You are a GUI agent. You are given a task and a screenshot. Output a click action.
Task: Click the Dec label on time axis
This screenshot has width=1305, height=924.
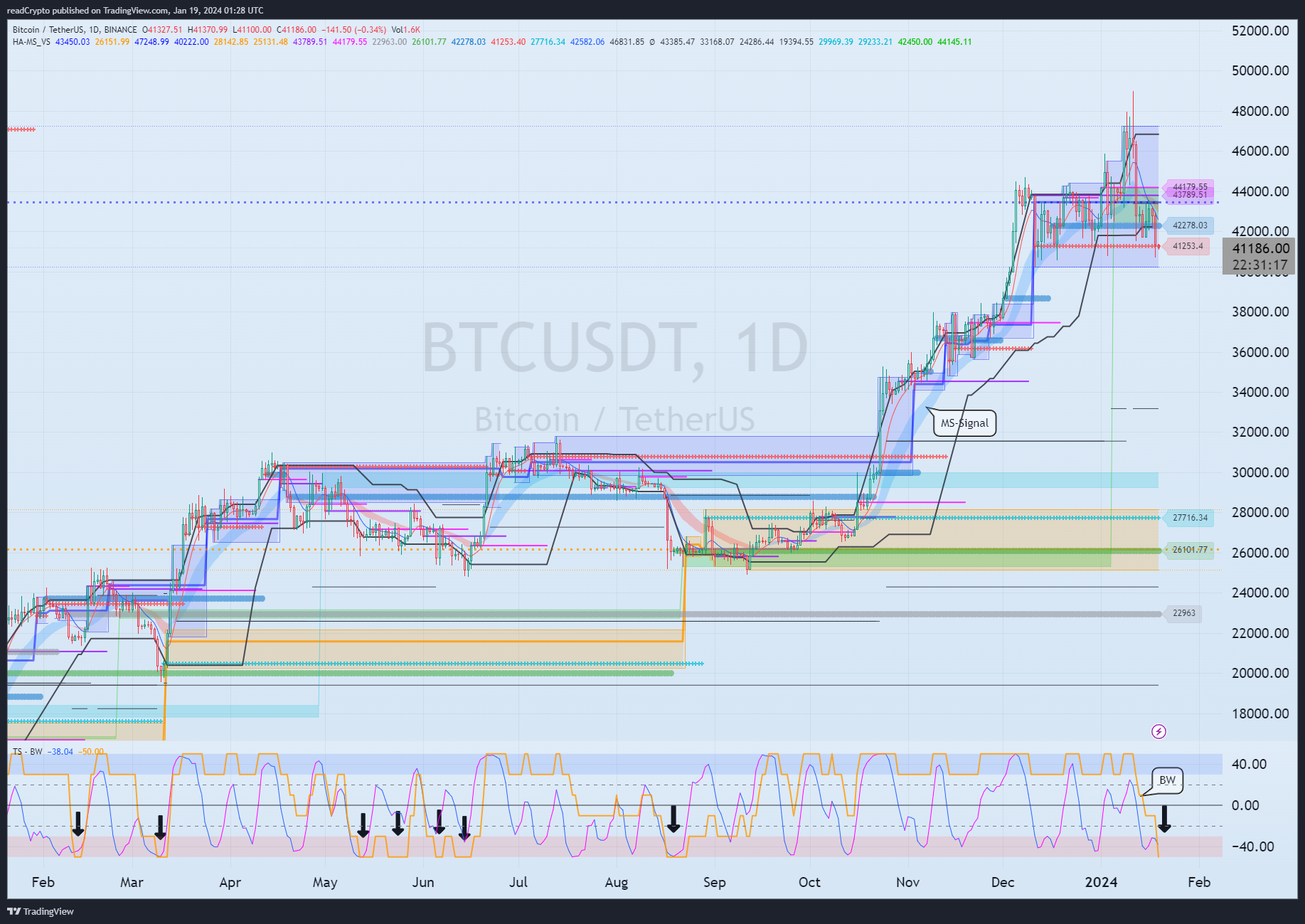pos(1003,882)
